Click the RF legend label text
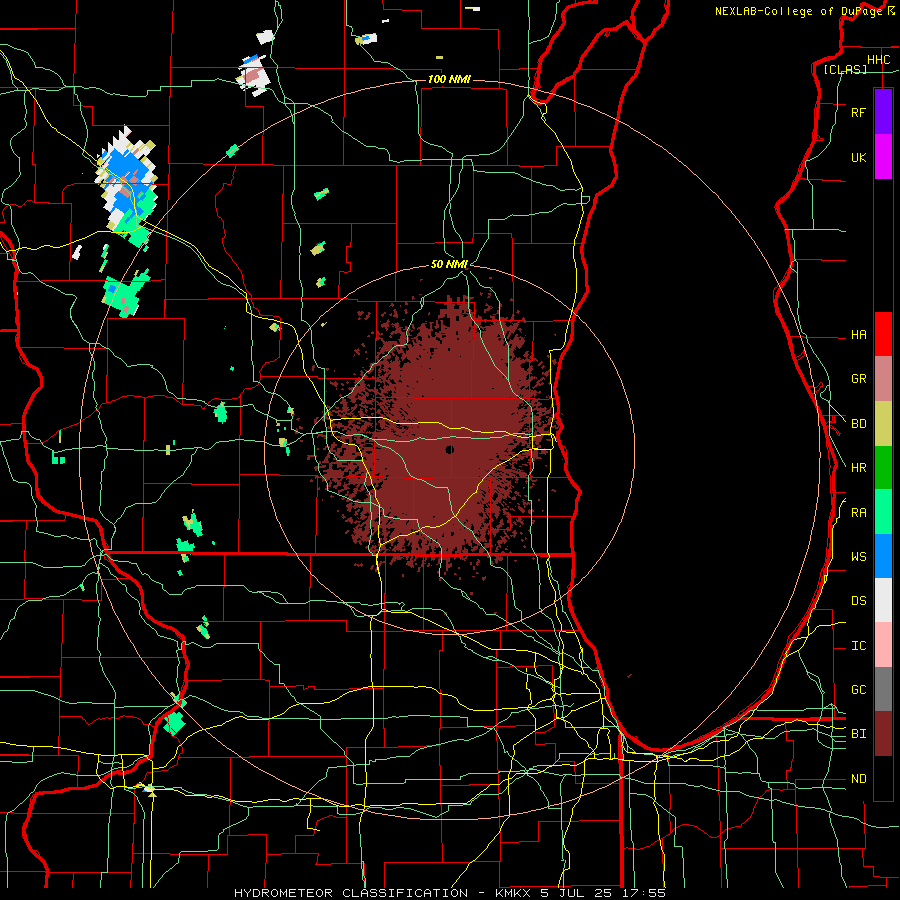The image size is (900, 900). click(859, 112)
